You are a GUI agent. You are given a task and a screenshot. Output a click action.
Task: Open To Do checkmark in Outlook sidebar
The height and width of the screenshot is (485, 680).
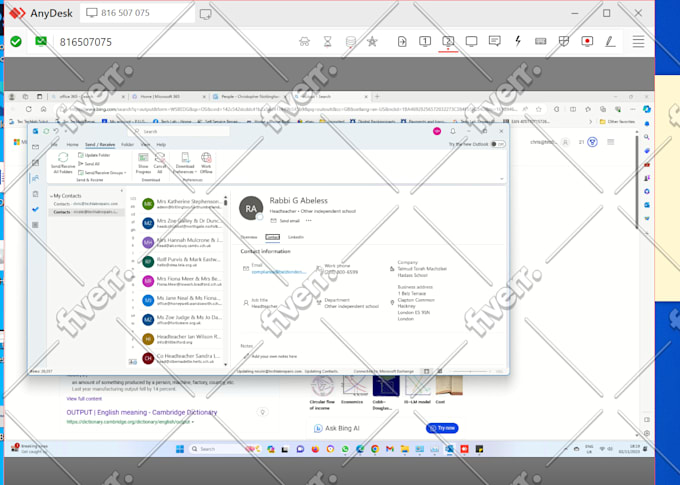[36, 209]
